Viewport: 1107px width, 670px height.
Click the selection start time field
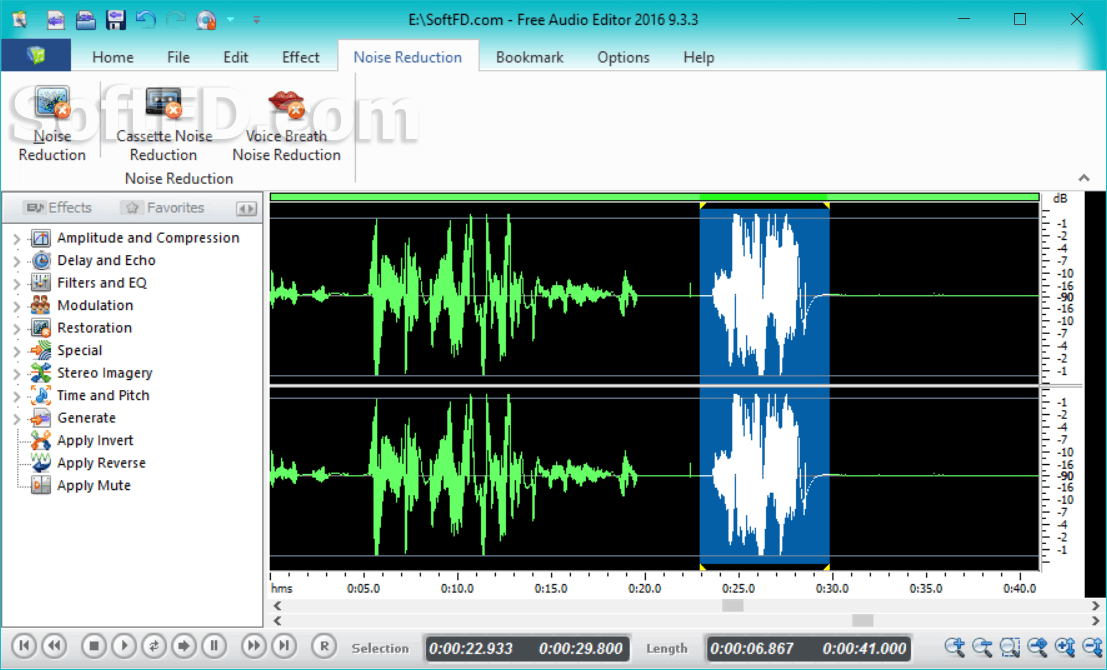tap(471, 648)
